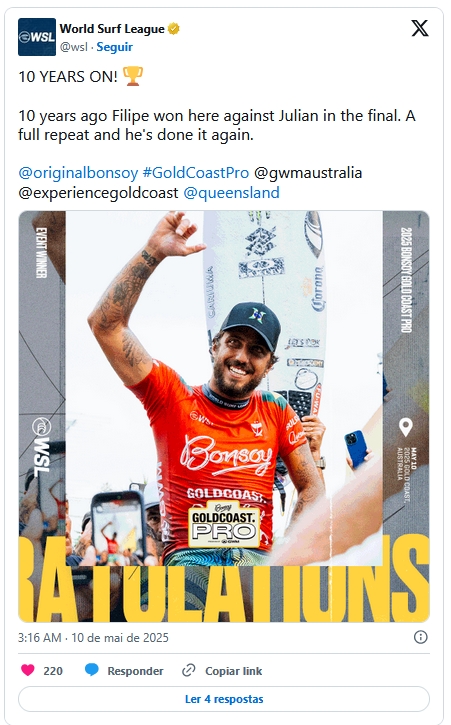Viewport: 451px width, 725px height.
Task: Click the trophy emoji
Action: click(x=133, y=76)
